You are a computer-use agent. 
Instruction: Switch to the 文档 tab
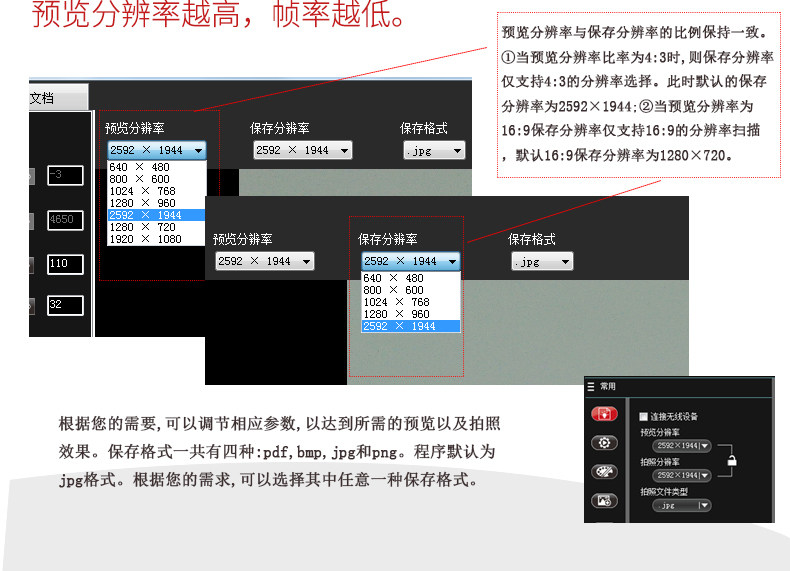[x=58, y=98]
